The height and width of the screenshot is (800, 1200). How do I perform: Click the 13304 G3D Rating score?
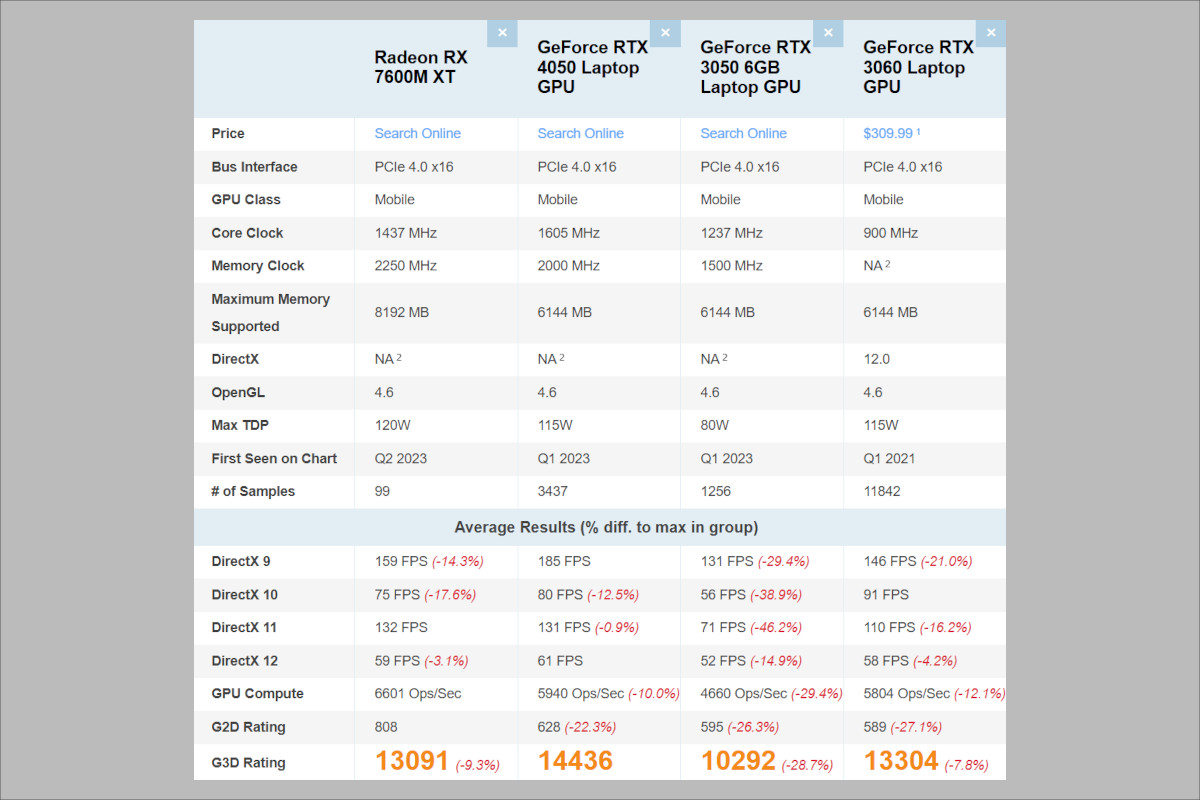pos(901,762)
